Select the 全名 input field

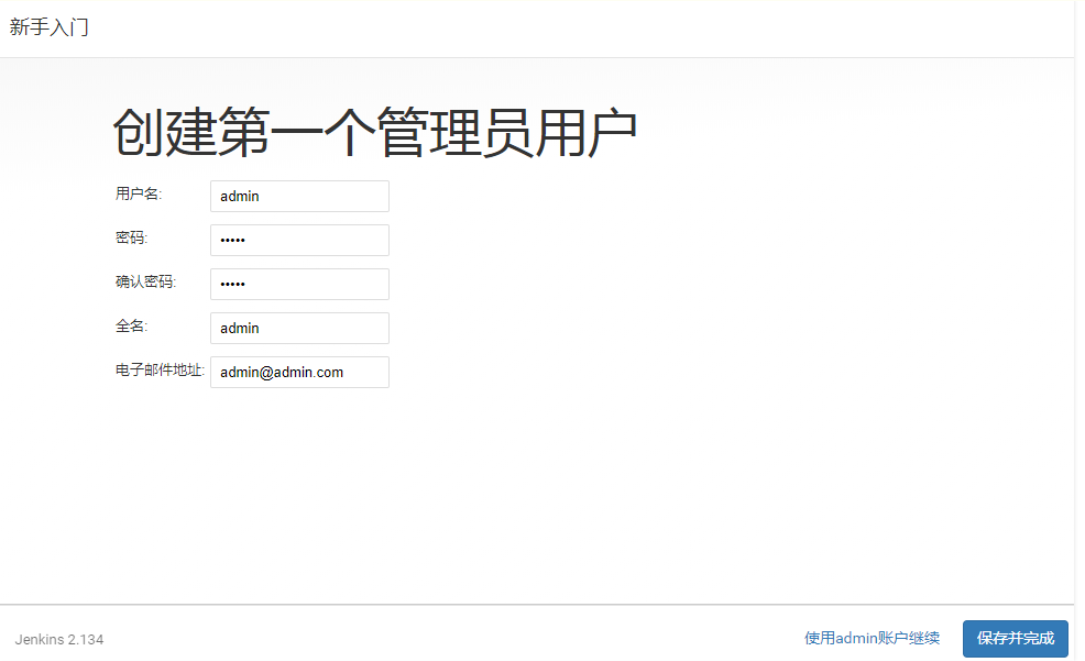tap(300, 328)
